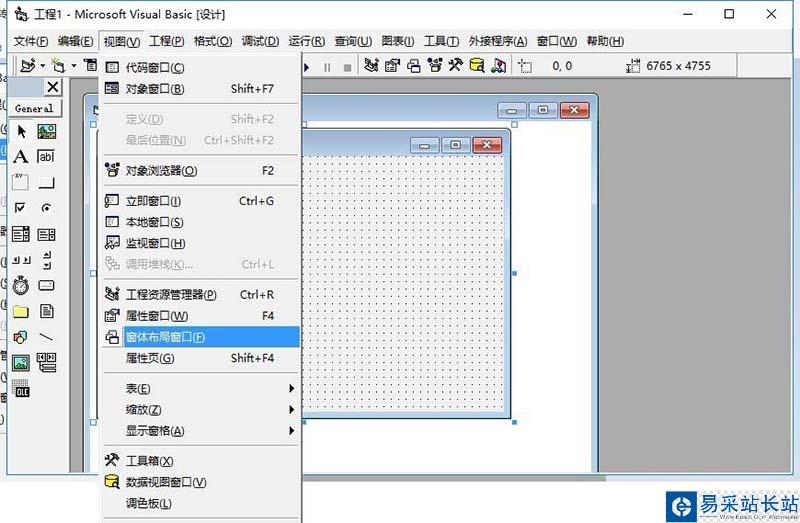Select the OptionButton control tool

coord(46,208)
